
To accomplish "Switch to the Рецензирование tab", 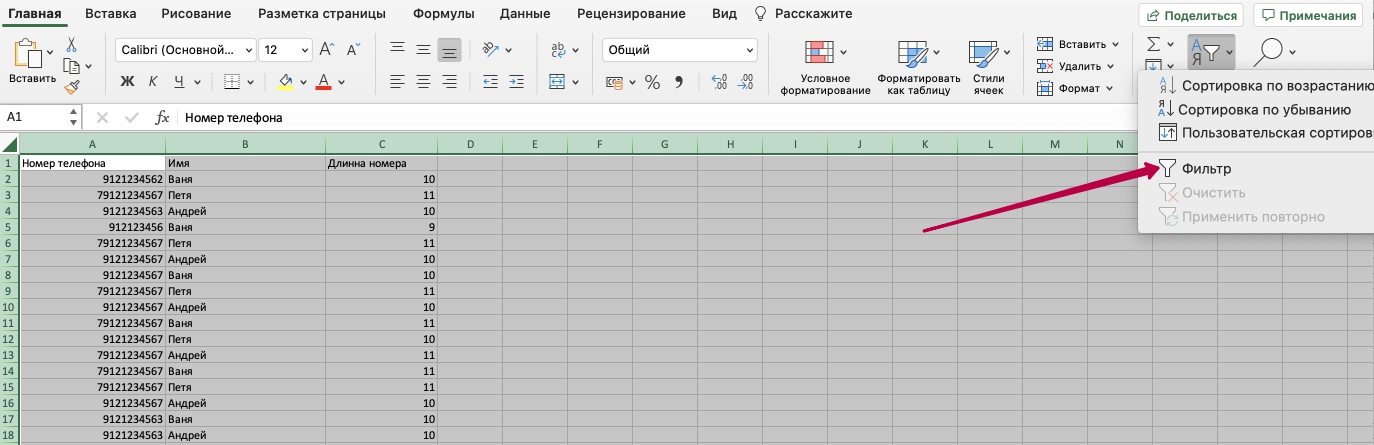I will click(x=631, y=14).
